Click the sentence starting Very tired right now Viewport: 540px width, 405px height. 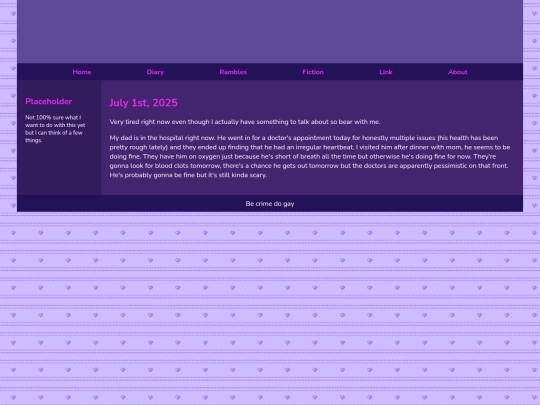coord(245,122)
